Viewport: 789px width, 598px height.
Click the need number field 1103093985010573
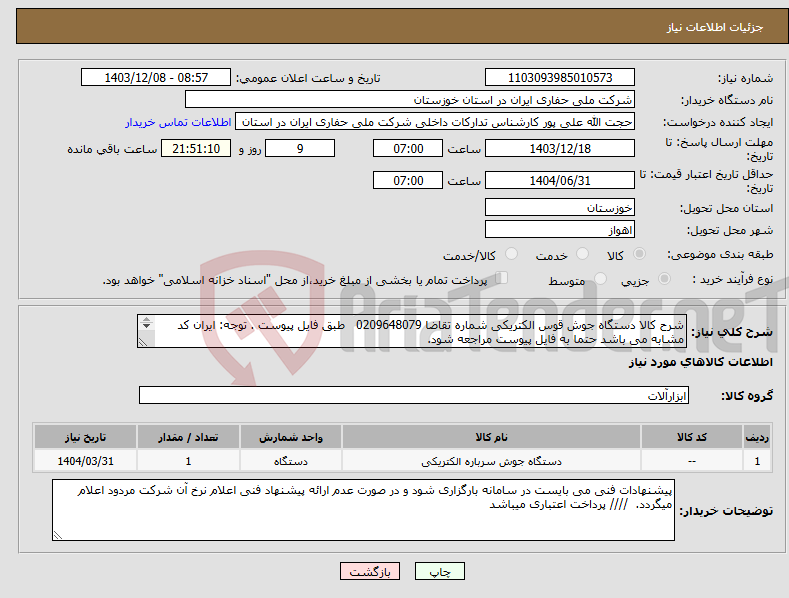(x=560, y=78)
